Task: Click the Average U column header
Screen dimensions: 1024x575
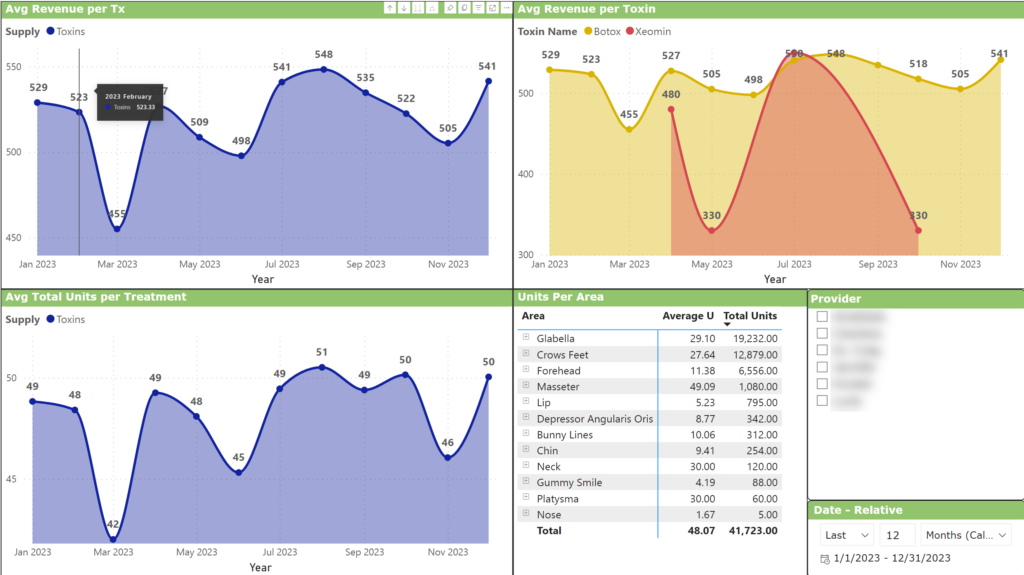Action: (688, 316)
